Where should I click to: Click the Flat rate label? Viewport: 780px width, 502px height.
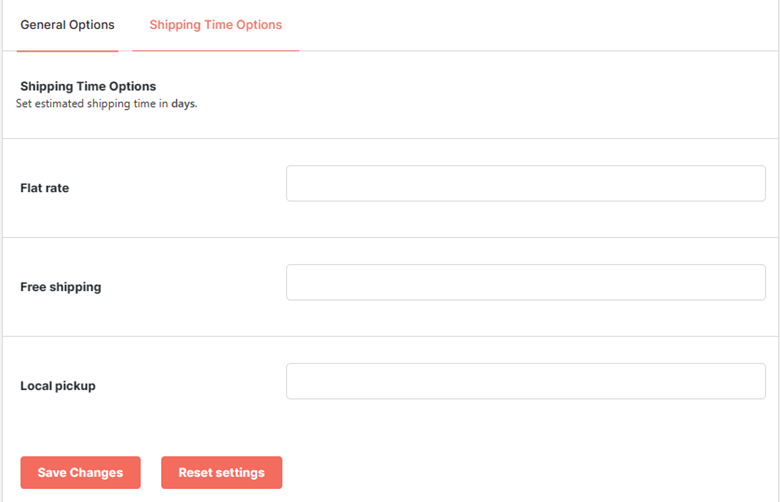pos(45,188)
